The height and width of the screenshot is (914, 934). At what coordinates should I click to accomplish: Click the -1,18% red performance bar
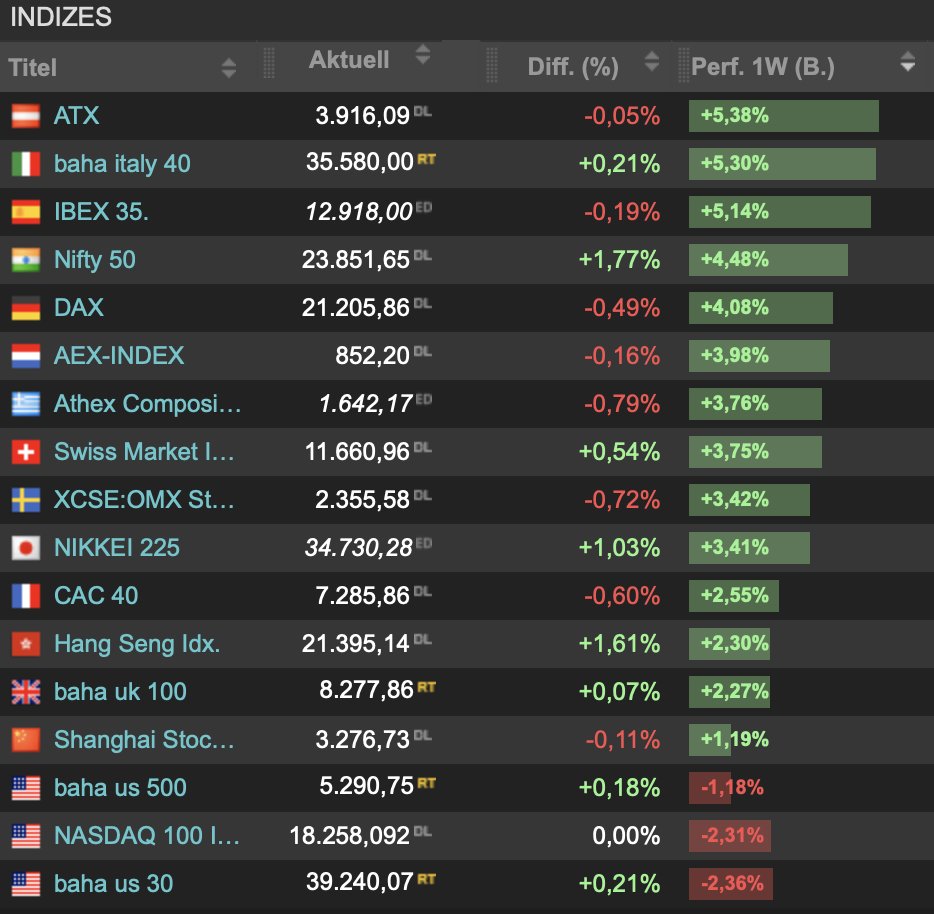click(710, 788)
